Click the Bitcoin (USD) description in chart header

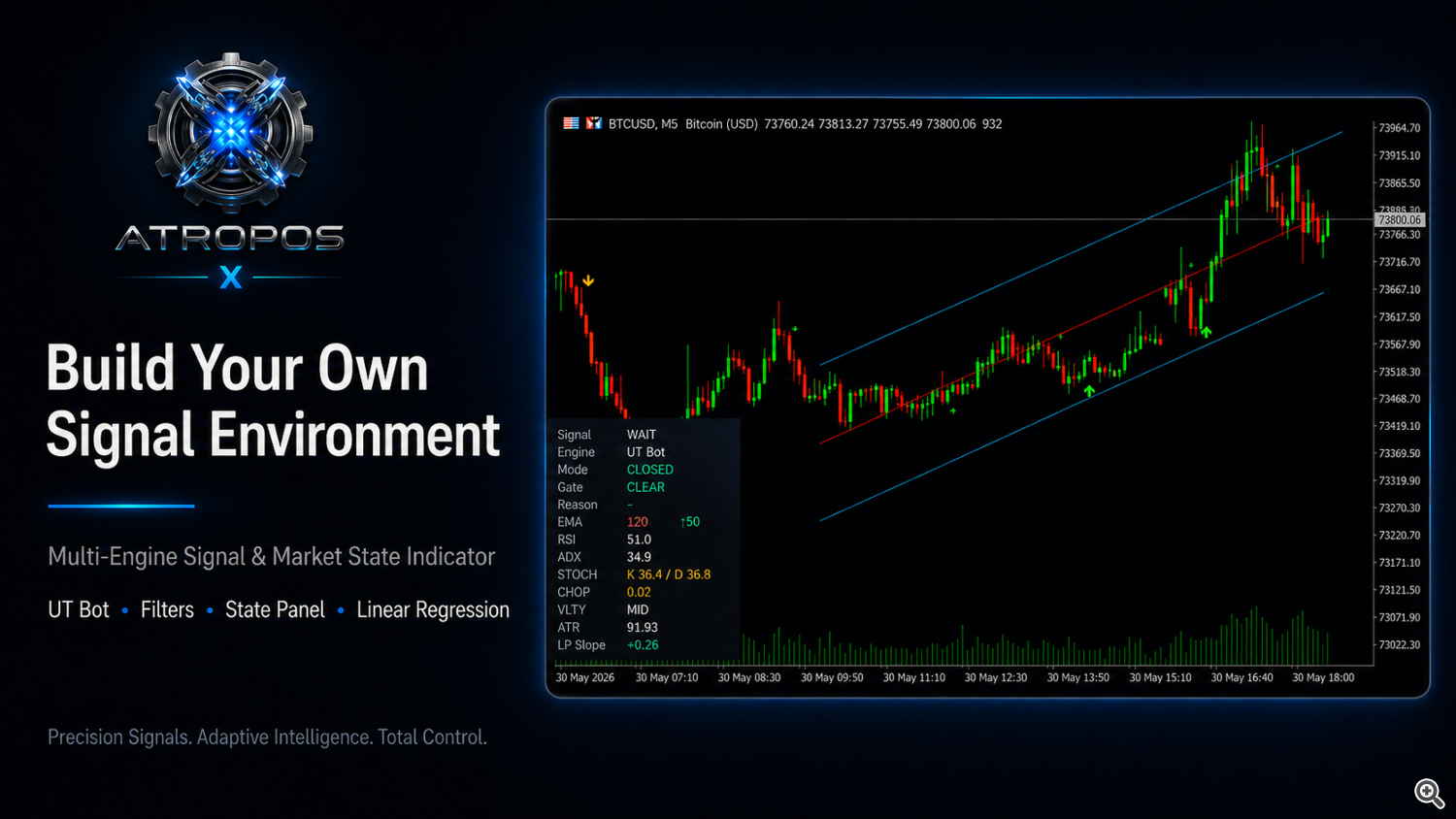click(x=721, y=124)
